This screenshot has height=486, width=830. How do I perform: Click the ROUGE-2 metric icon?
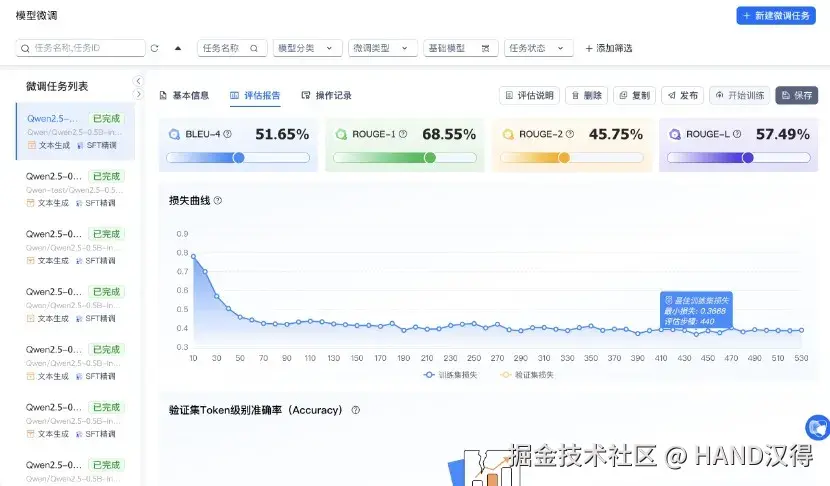pos(508,134)
